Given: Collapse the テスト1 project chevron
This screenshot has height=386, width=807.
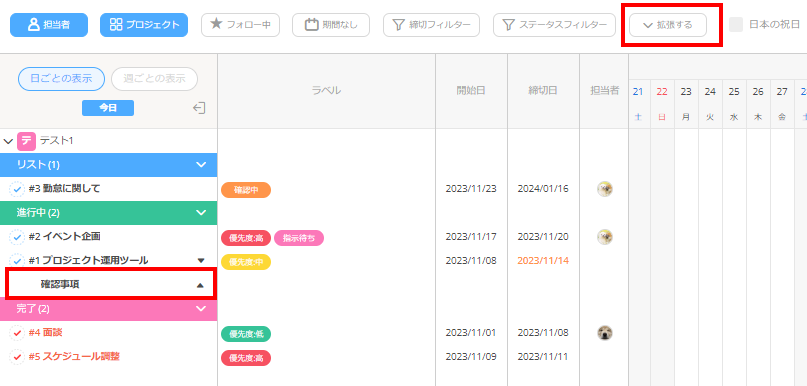Looking at the screenshot, I should 8,141.
